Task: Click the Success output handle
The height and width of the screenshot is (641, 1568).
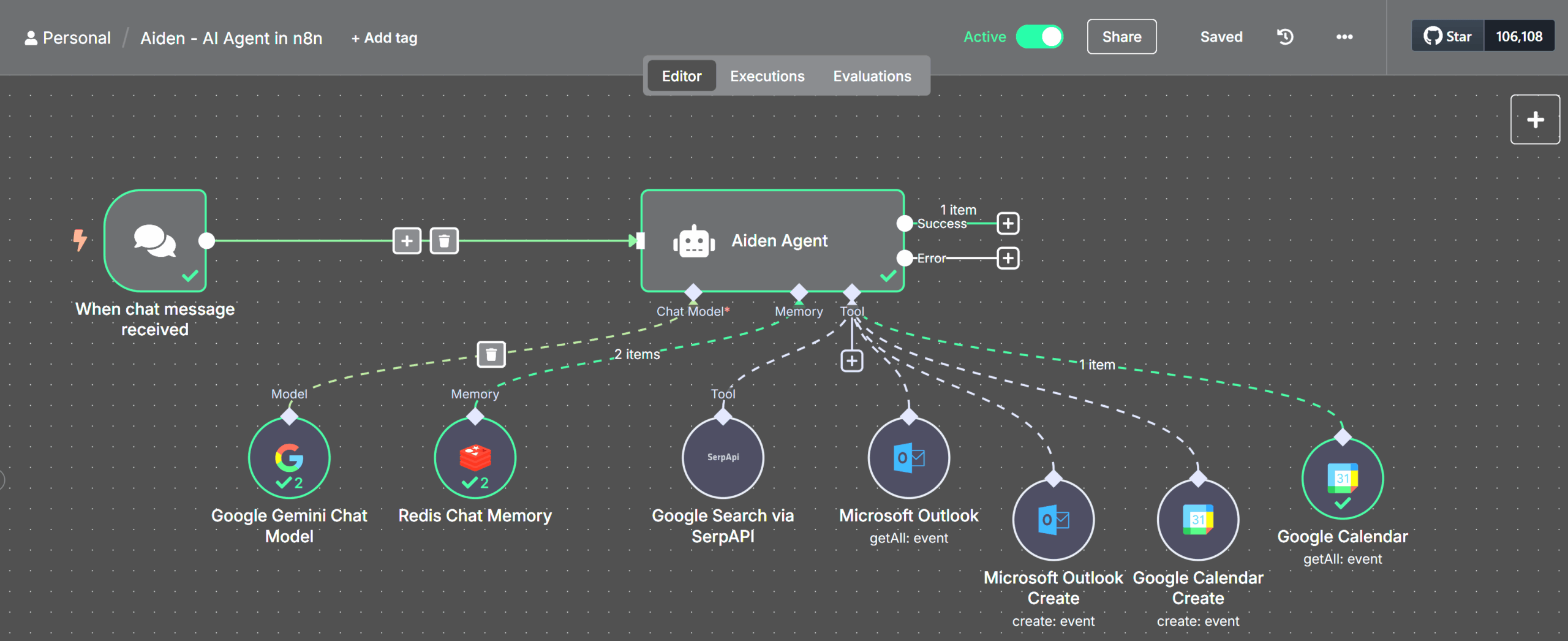Action: click(905, 223)
